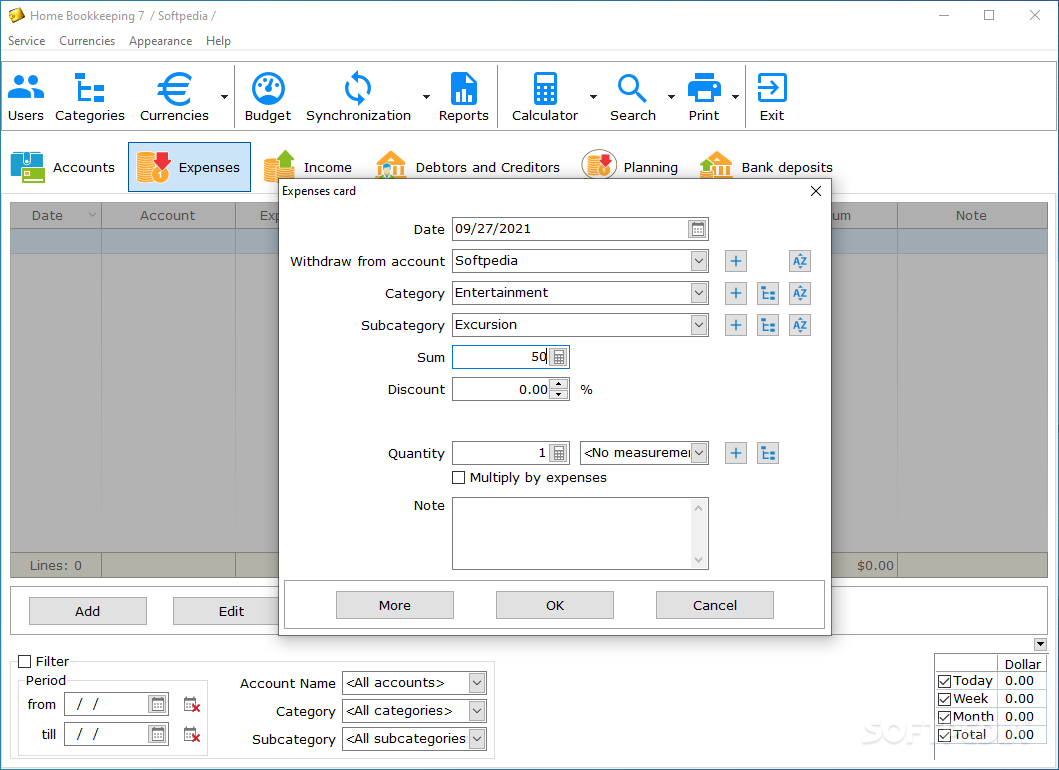This screenshot has height=770, width=1059.
Task: Open category tree next to Category
Action: [768, 293]
